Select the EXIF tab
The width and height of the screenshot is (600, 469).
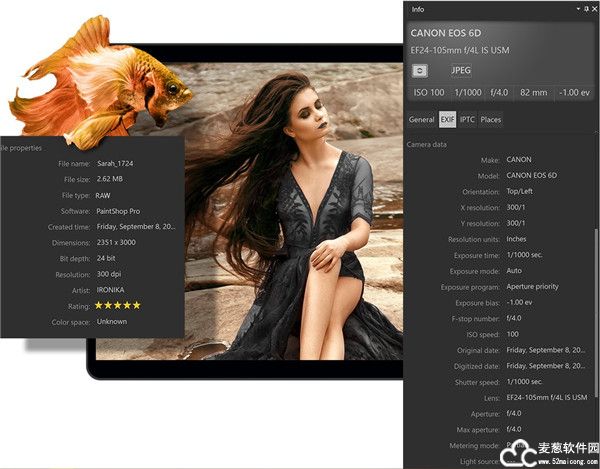[x=447, y=120]
